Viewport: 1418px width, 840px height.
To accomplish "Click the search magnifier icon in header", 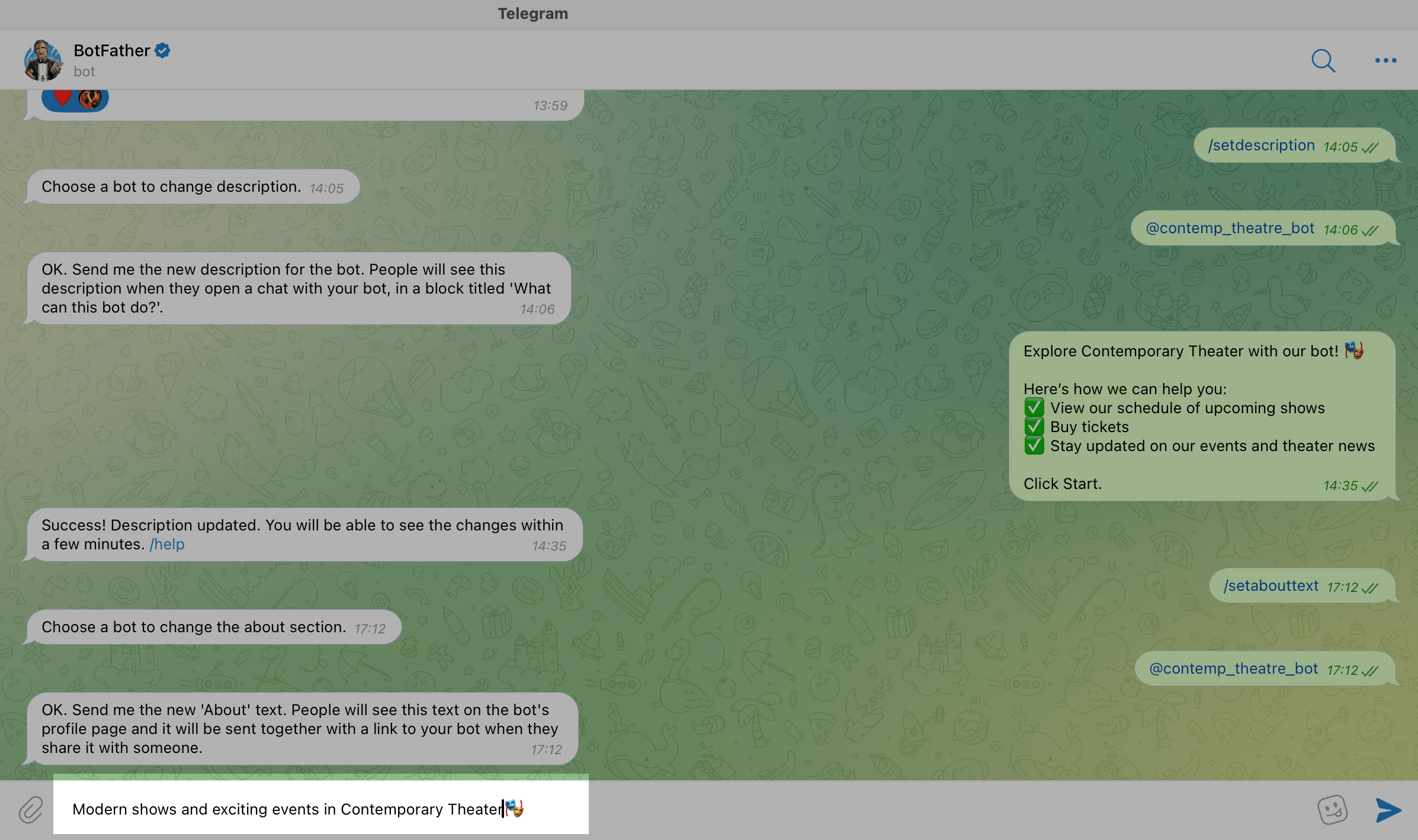I will click(1323, 60).
